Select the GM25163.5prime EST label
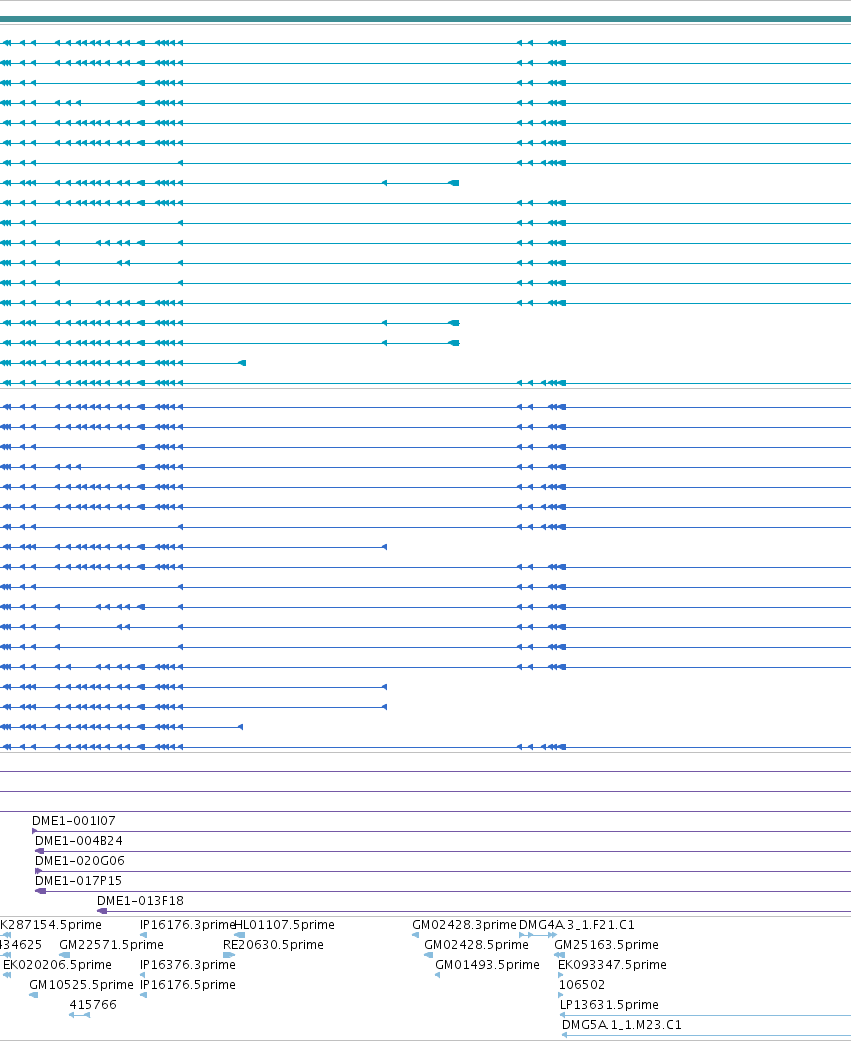This screenshot has width=851, height=1041. [607, 944]
